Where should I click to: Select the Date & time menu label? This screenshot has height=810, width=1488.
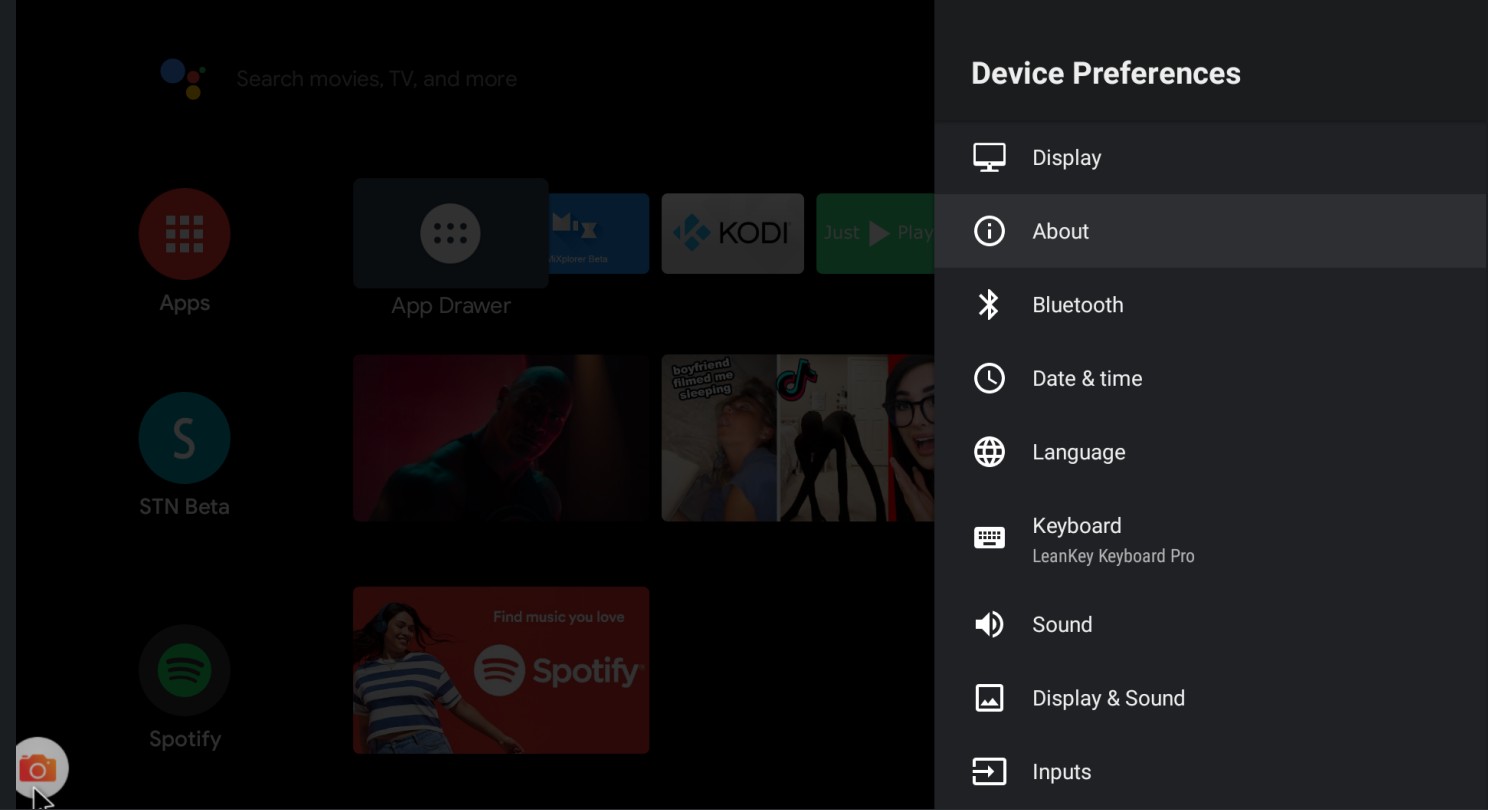click(1087, 378)
